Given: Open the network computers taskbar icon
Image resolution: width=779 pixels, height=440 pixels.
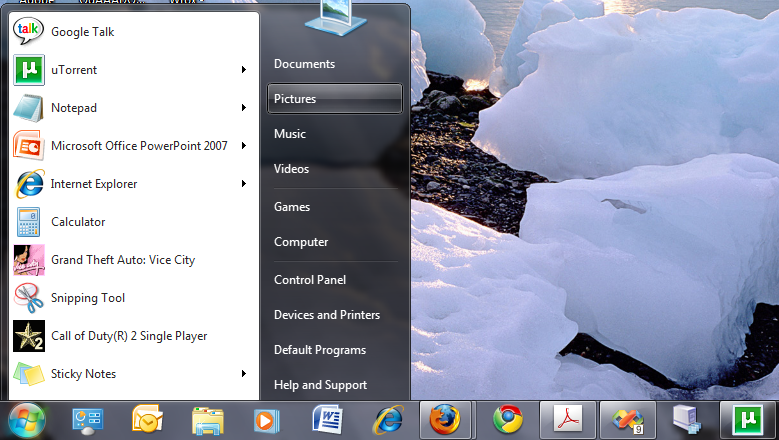Looking at the screenshot, I should tap(688, 420).
